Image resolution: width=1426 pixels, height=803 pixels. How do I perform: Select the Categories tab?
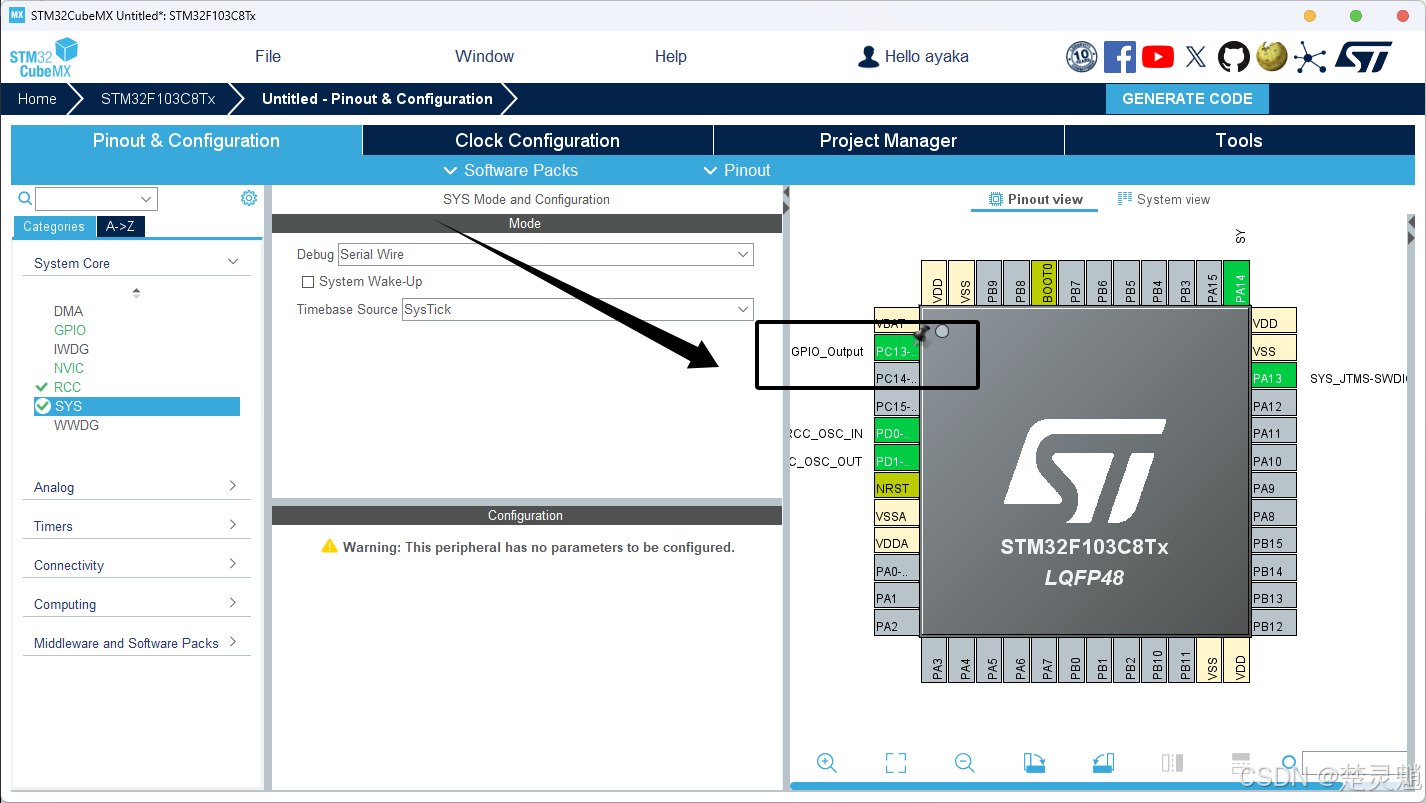pyautogui.click(x=54, y=226)
